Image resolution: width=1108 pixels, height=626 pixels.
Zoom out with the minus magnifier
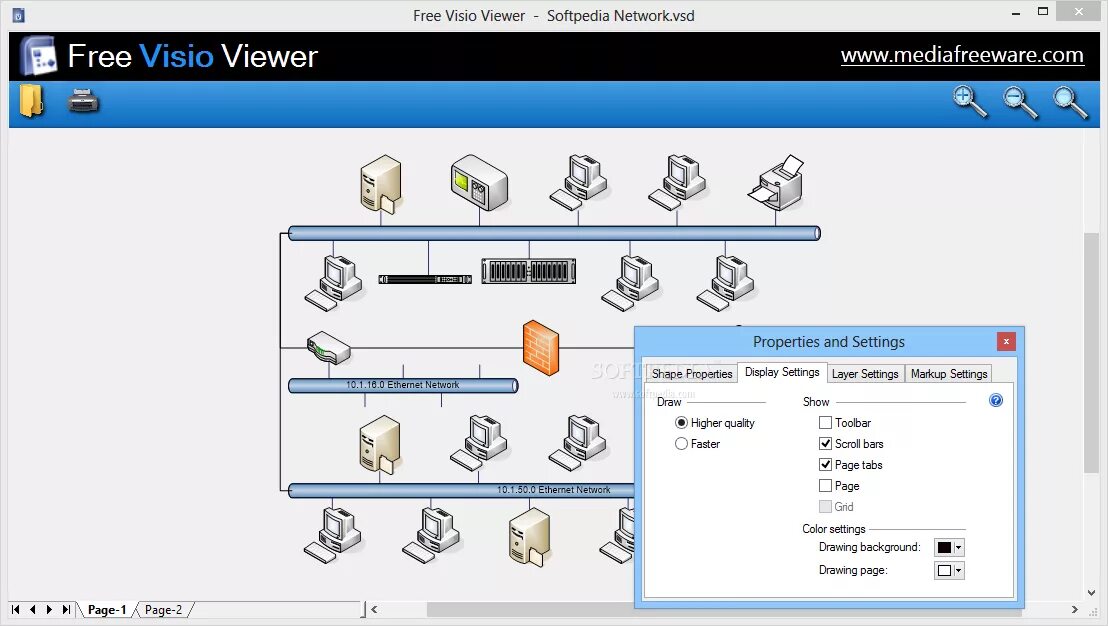coord(1020,102)
